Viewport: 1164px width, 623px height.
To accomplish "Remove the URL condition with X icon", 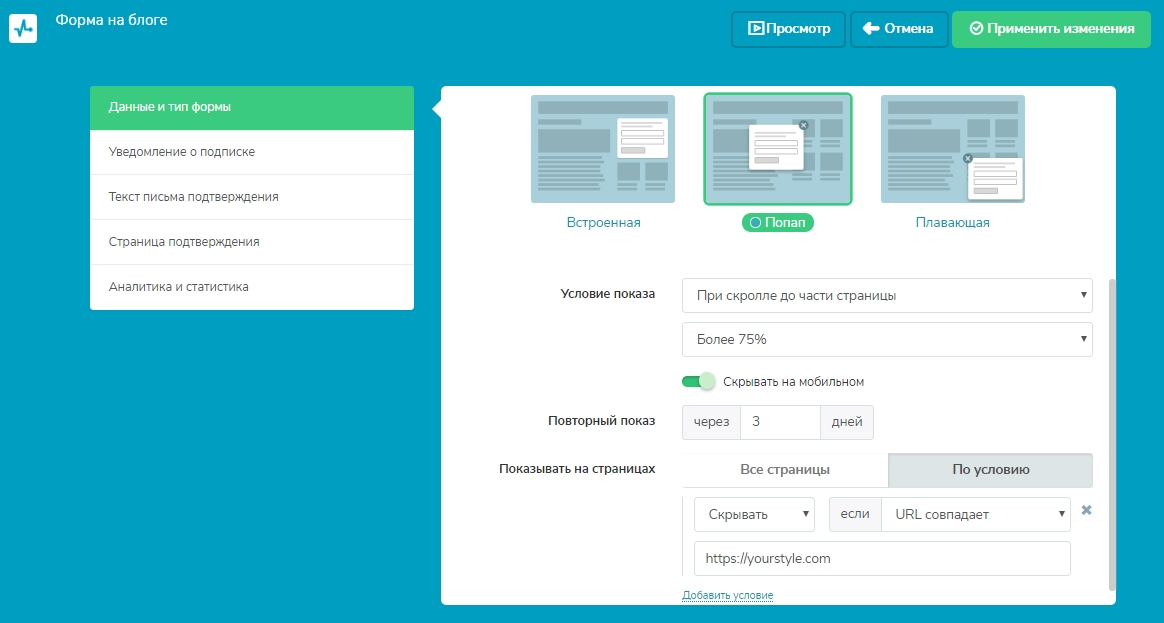I will click(x=1086, y=511).
